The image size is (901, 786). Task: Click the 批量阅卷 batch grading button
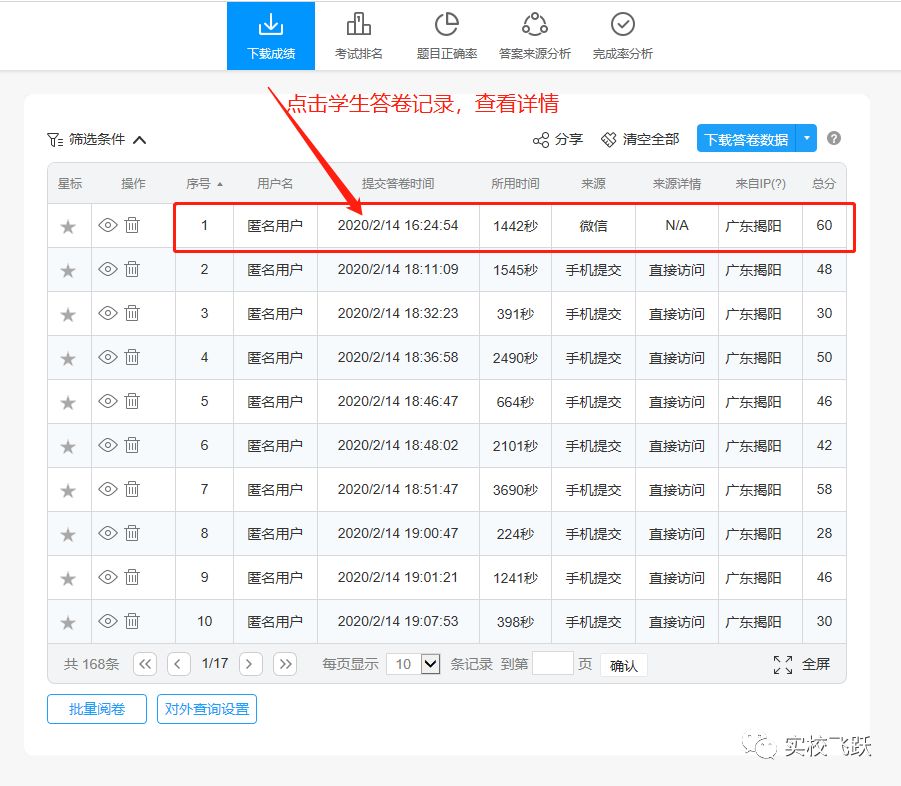(96, 709)
